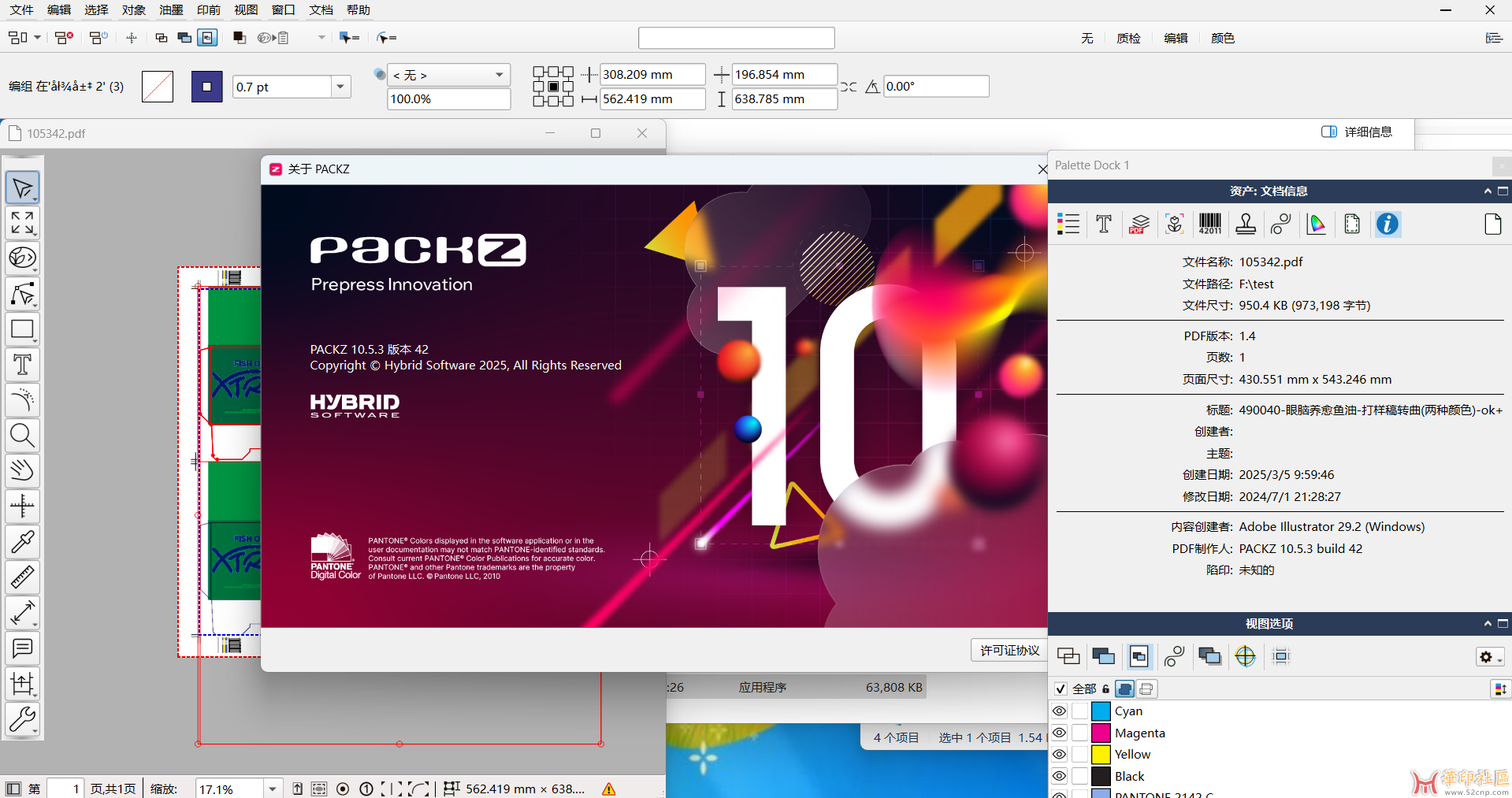Select the arrow selection tool
This screenshot has width=1512, height=798.
(22, 188)
